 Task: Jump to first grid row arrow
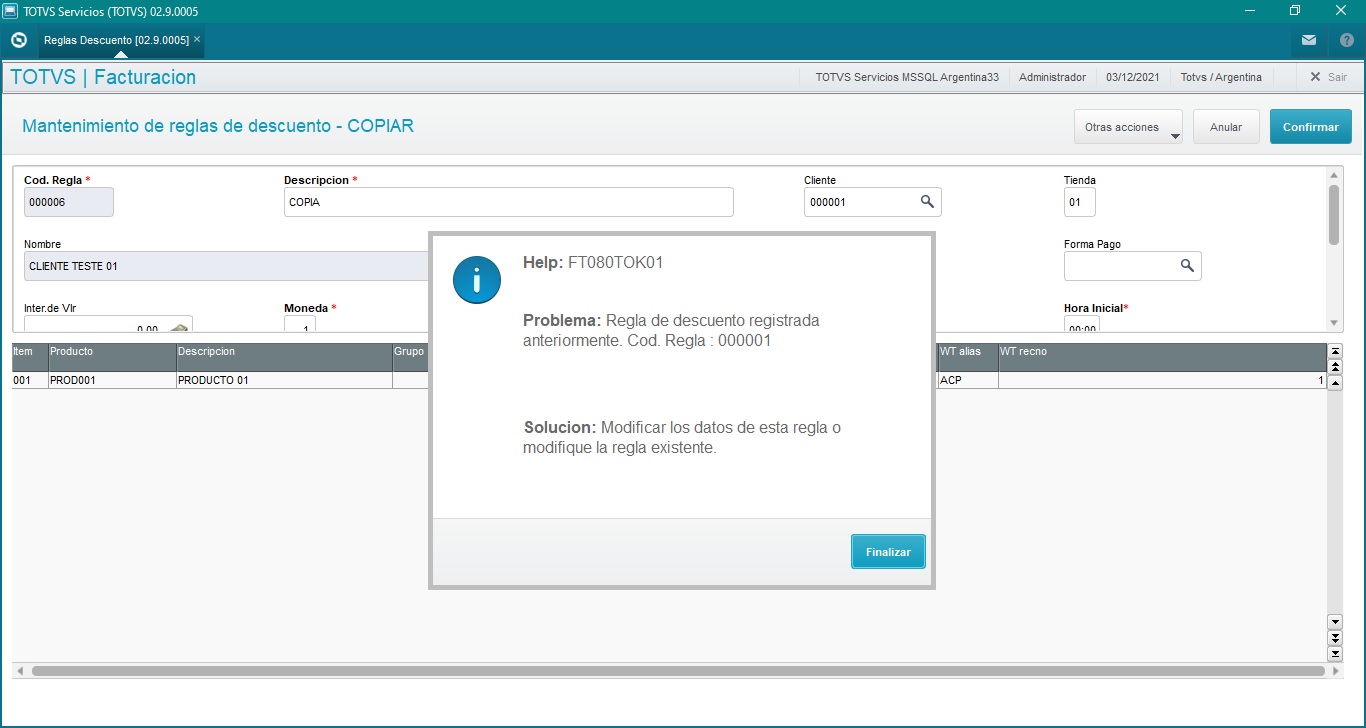click(1334, 351)
